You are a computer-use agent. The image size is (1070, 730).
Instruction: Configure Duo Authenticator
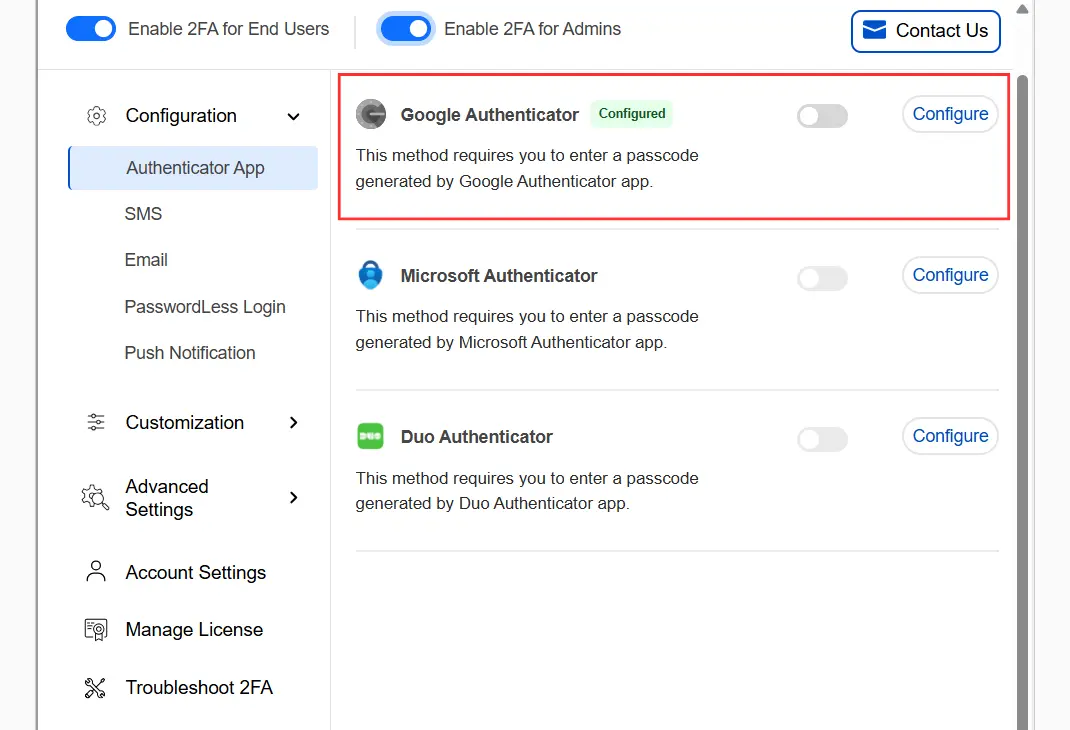[950, 436]
